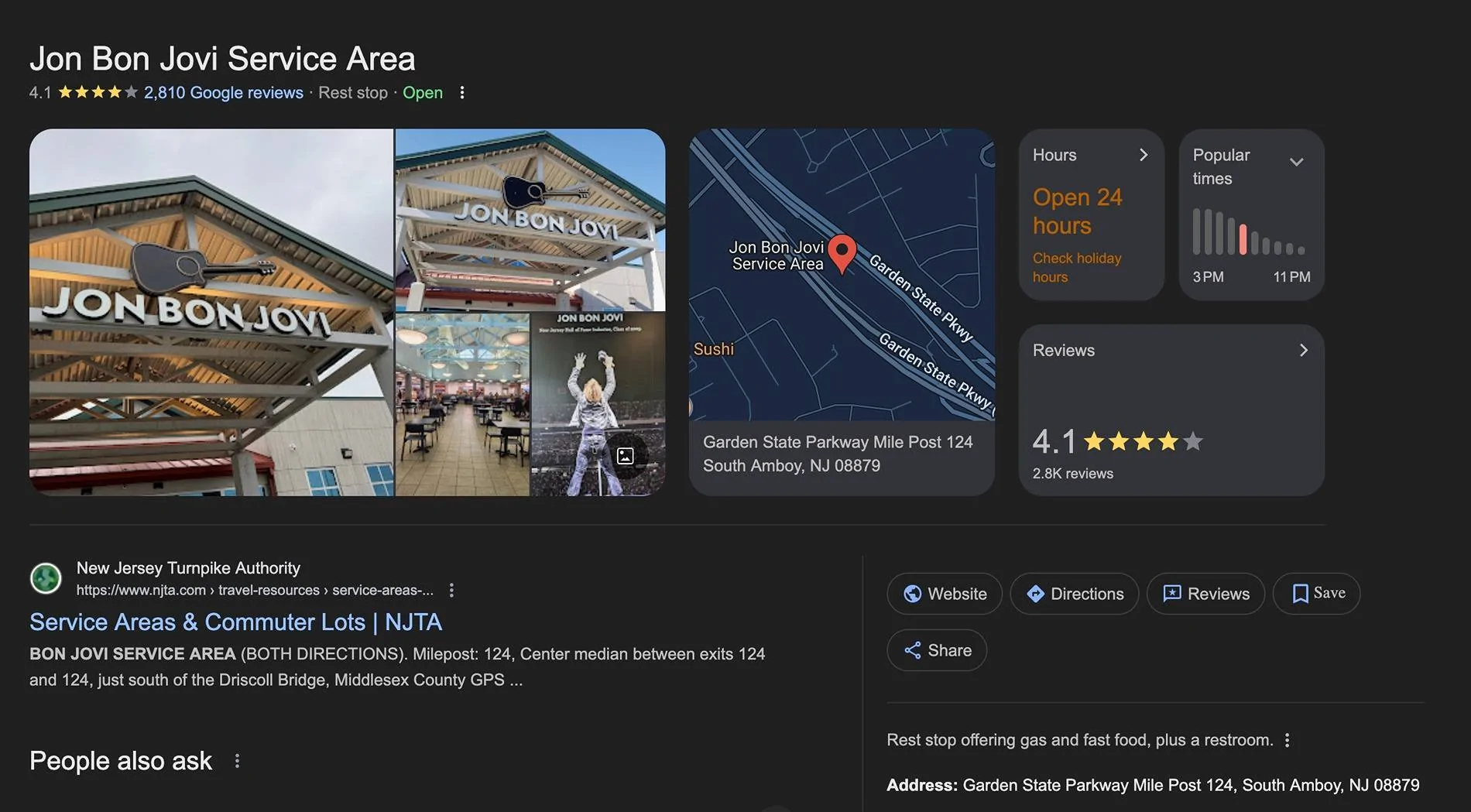1471x812 pixels.
Task: Open the large Jon Bon Jovi sign photo
Action: click(x=211, y=312)
